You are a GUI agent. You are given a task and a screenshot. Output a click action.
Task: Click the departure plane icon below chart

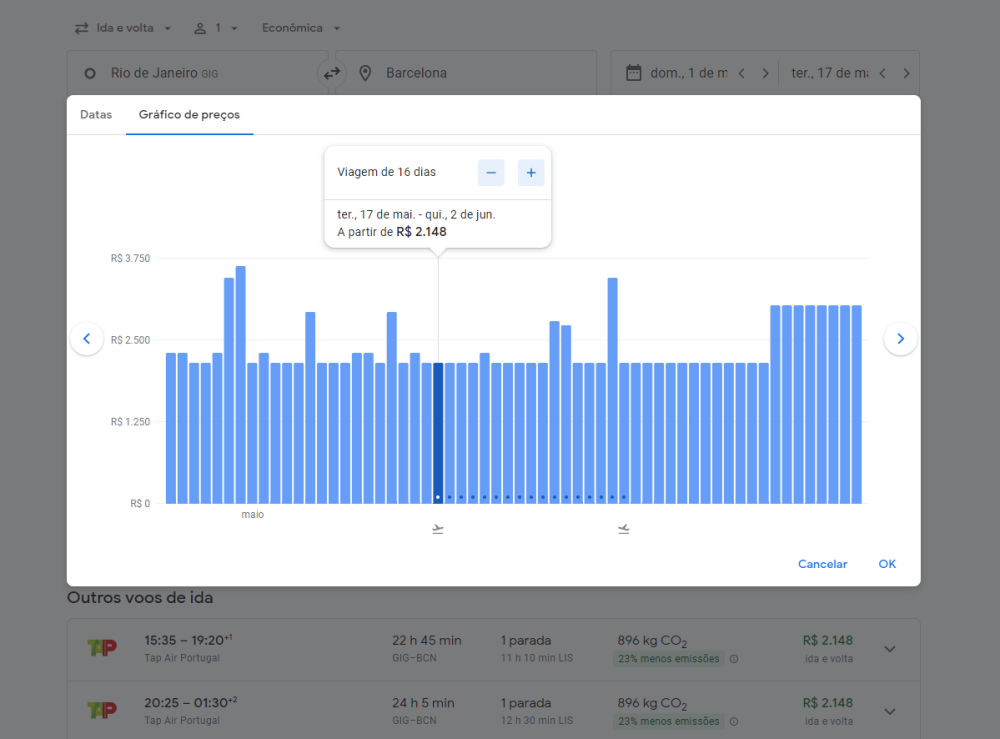(438, 528)
